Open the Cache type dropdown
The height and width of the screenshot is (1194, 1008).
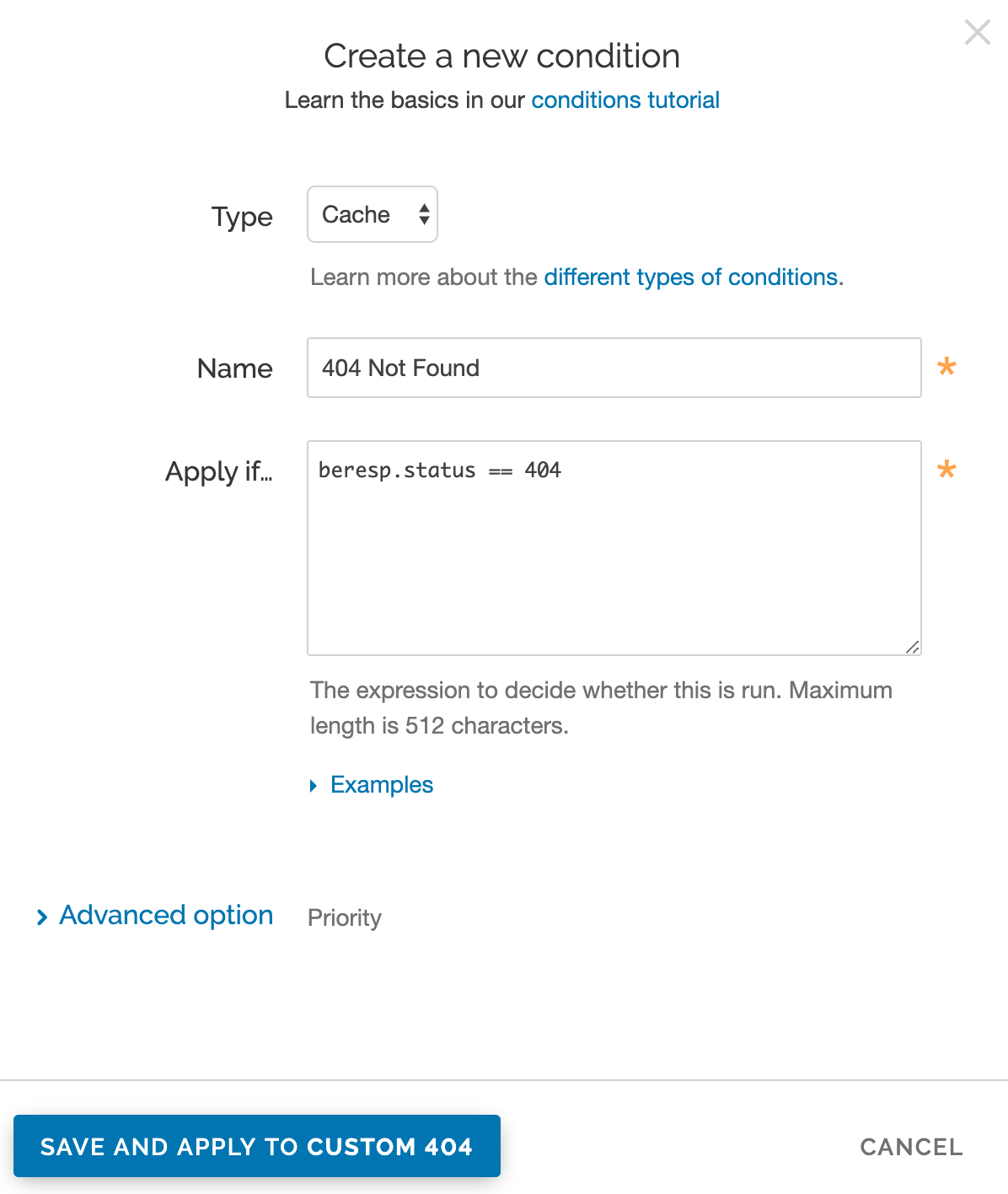click(372, 214)
